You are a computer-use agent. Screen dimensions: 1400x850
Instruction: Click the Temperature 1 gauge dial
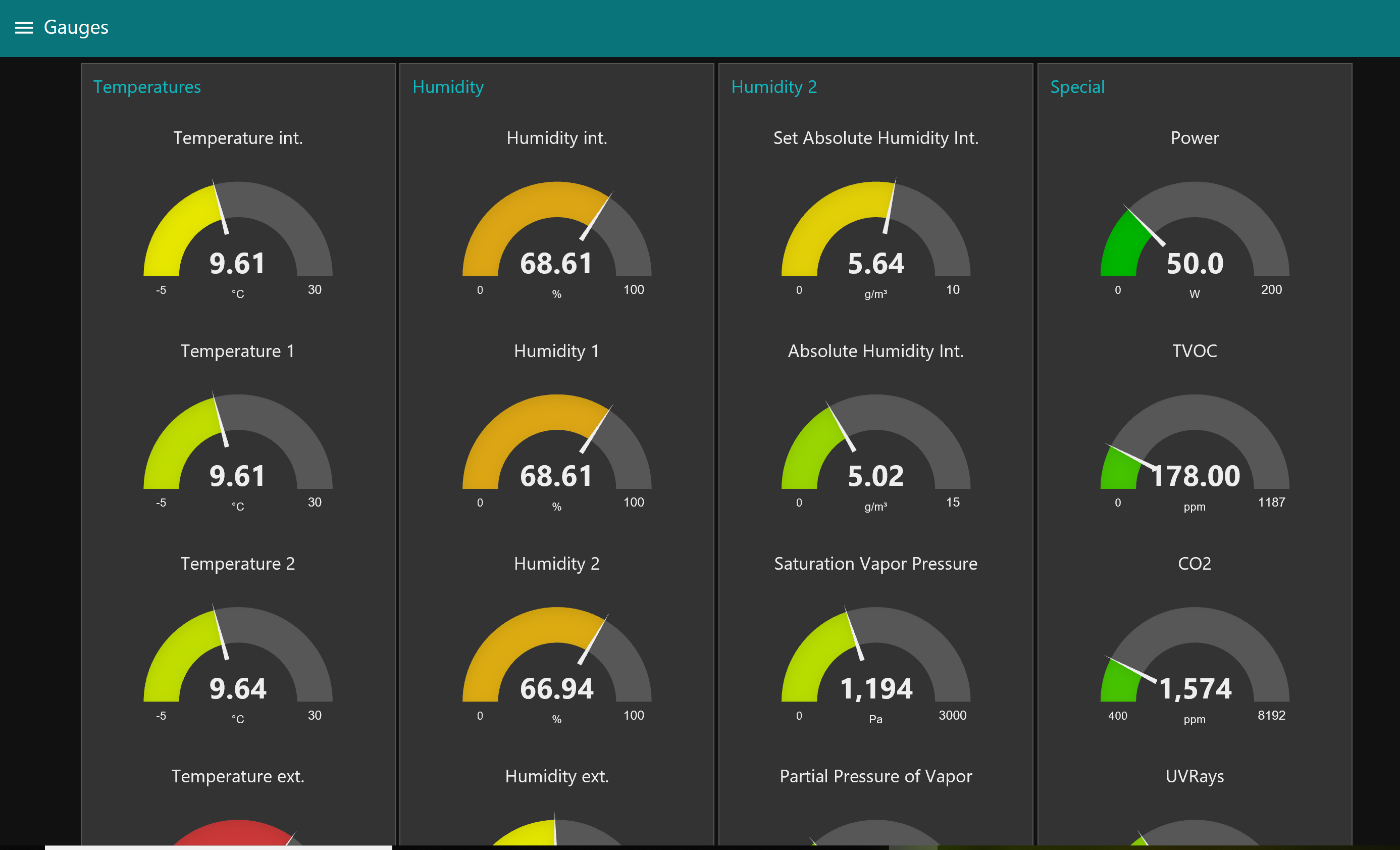pyautogui.click(x=238, y=442)
